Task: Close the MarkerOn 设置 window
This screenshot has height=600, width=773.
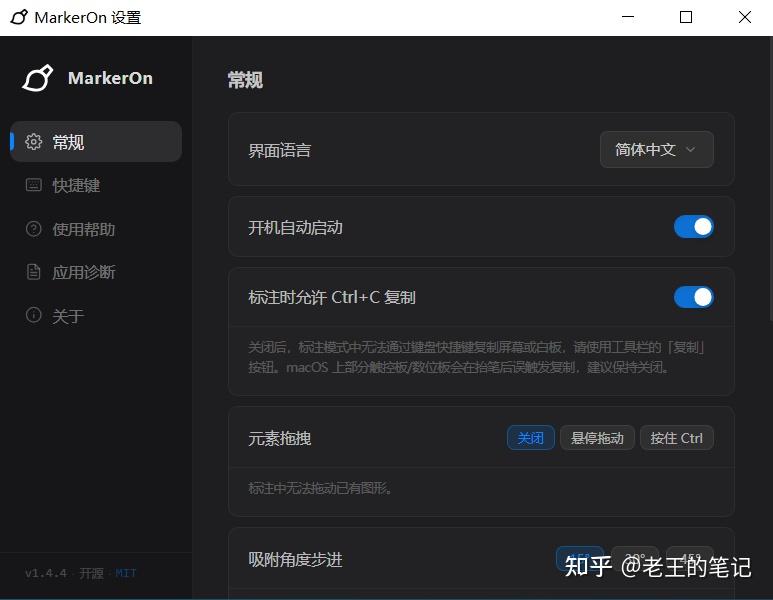Action: click(x=745, y=17)
